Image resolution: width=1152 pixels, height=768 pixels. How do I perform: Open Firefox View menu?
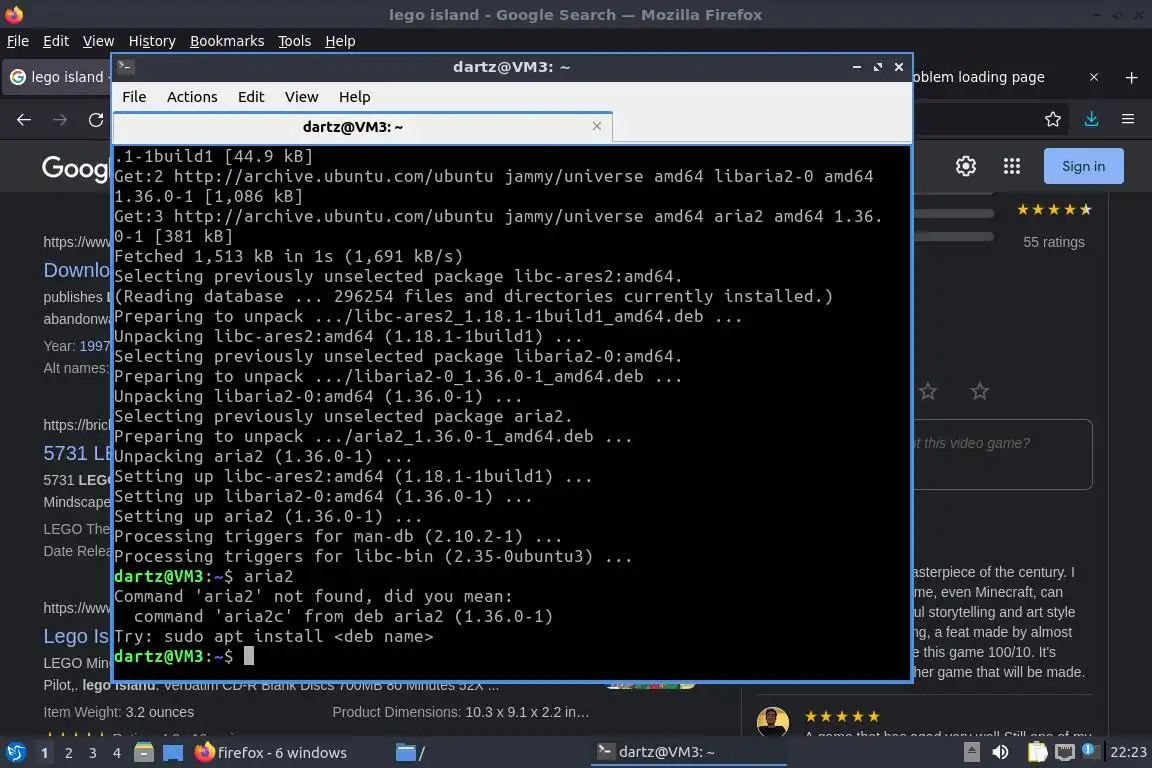(98, 41)
